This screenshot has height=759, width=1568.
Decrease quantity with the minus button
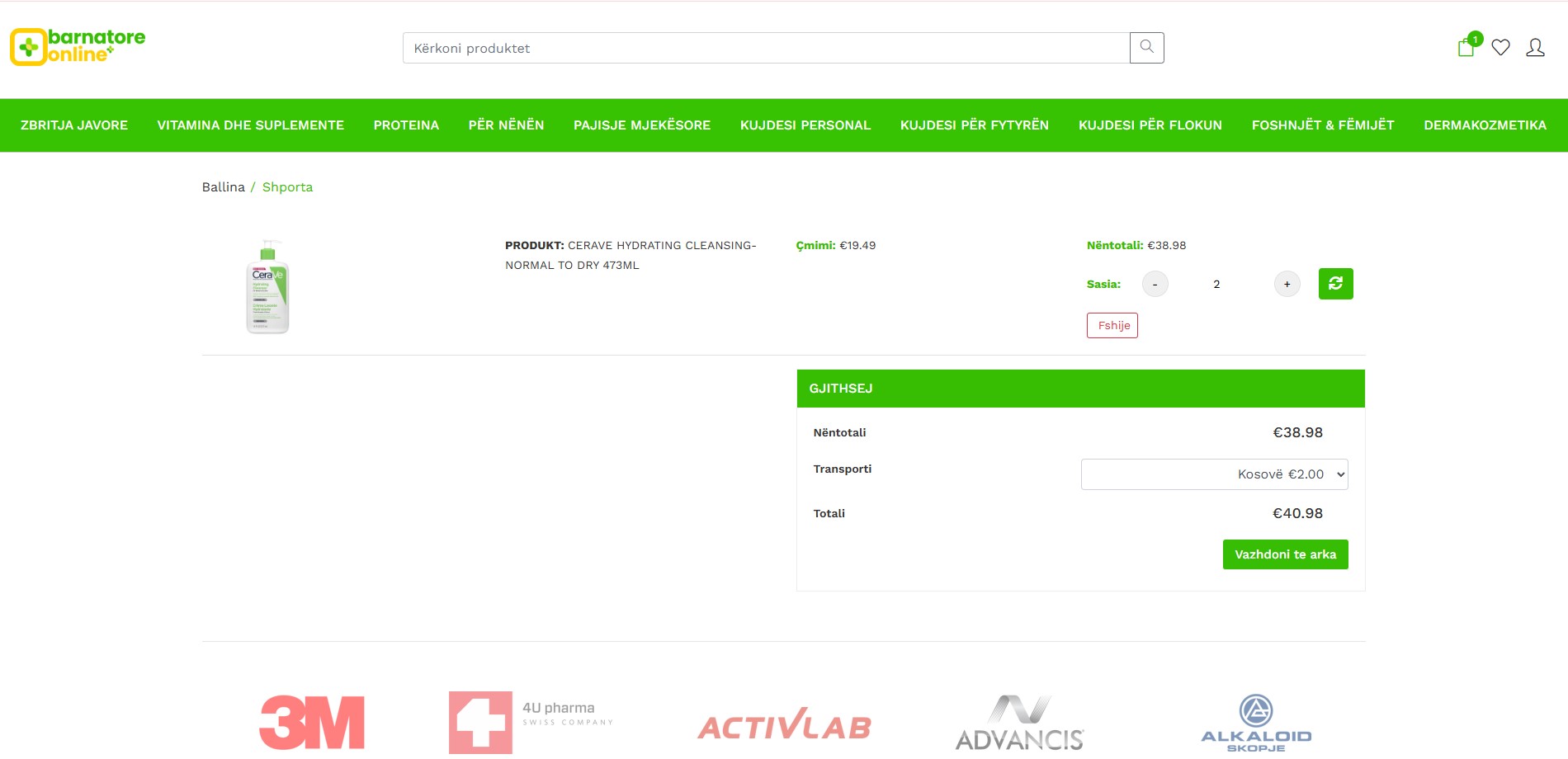(1155, 285)
